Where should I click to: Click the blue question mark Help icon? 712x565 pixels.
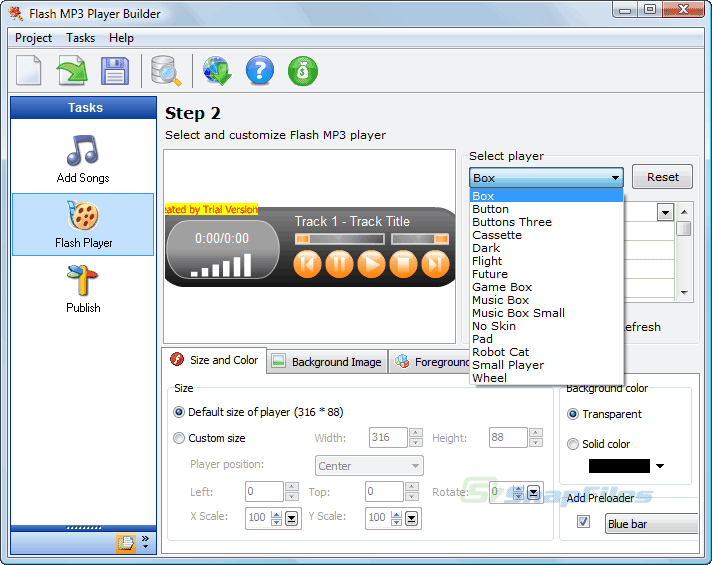coord(260,71)
